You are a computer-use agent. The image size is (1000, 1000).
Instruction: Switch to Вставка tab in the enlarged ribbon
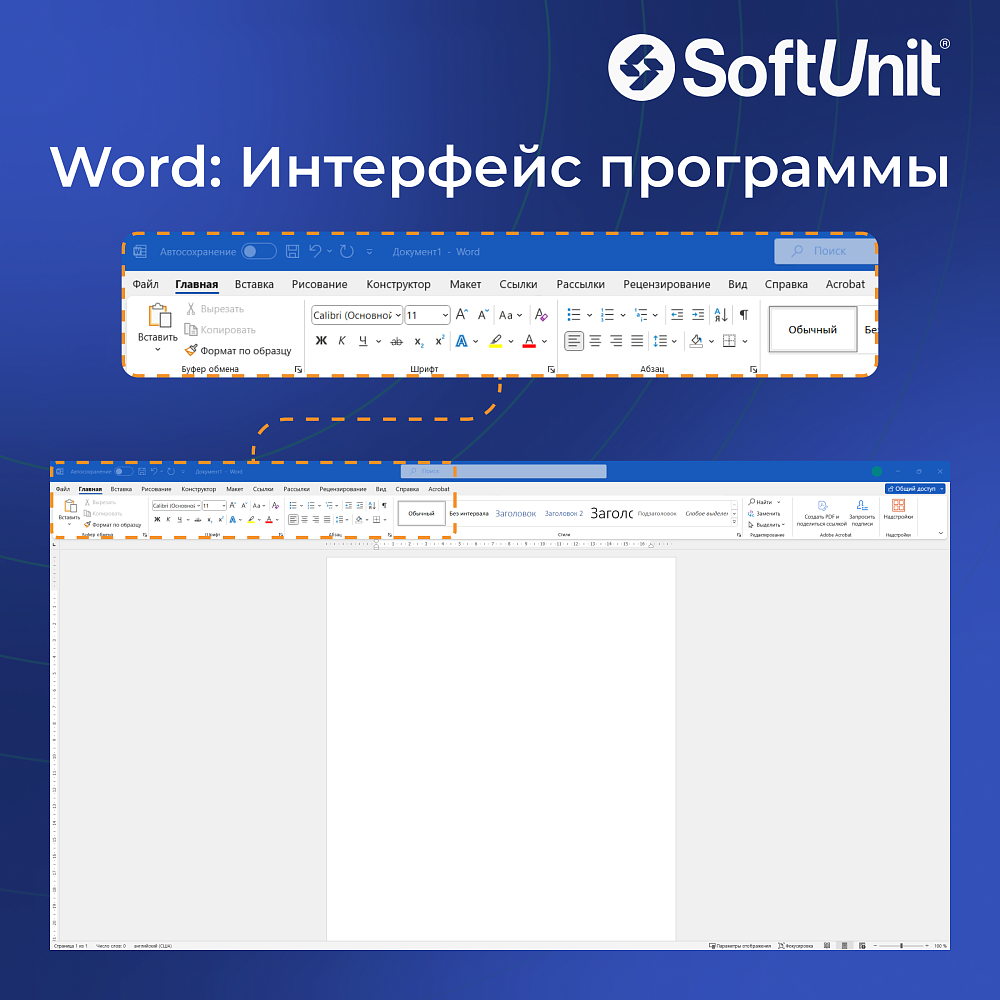[x=254, y=284]
